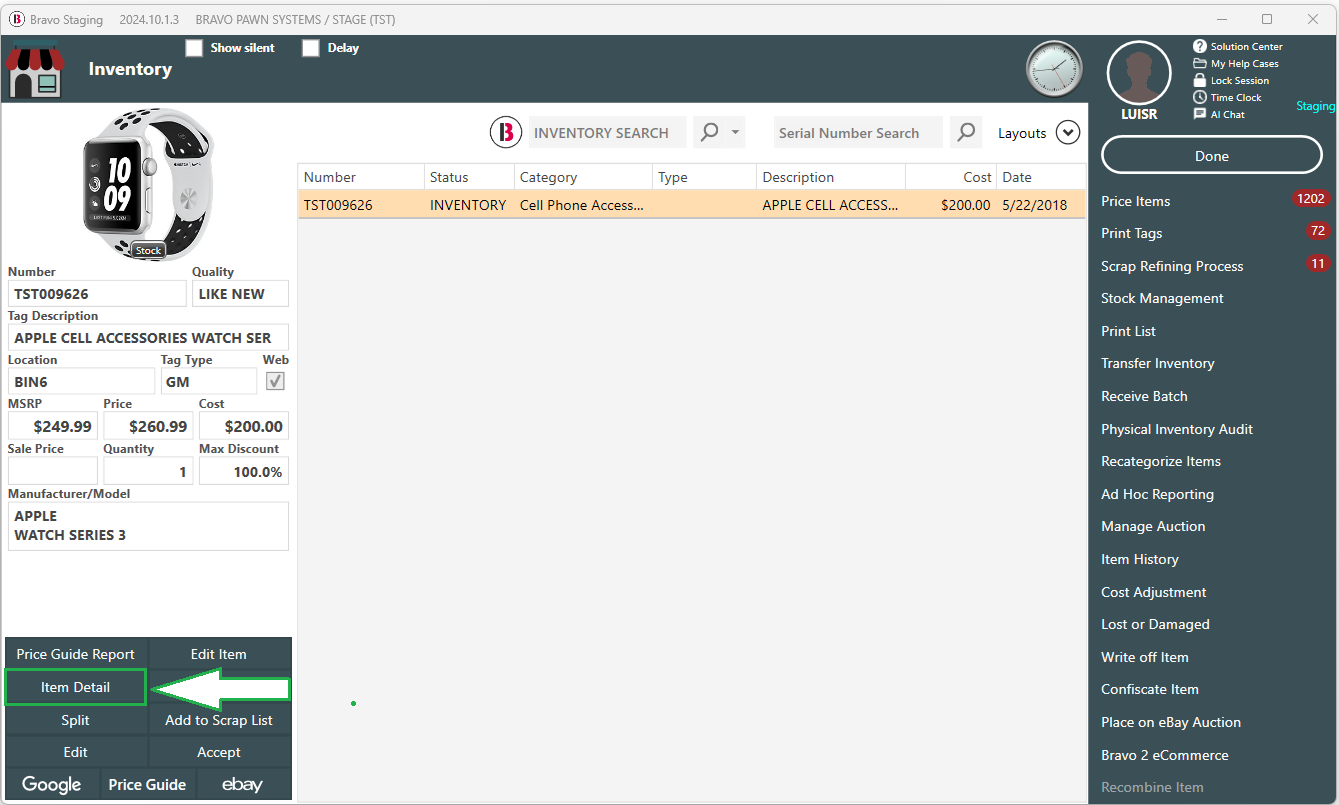Screen dimensions: 1339x805
Task: Click the Price Guide button
Action: coord(147,785)
